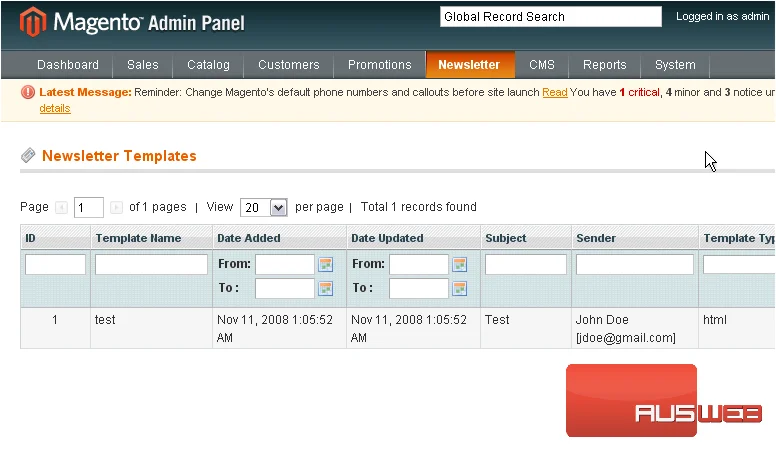
Task: Focus the Global Record Search field
Action: 551,17
